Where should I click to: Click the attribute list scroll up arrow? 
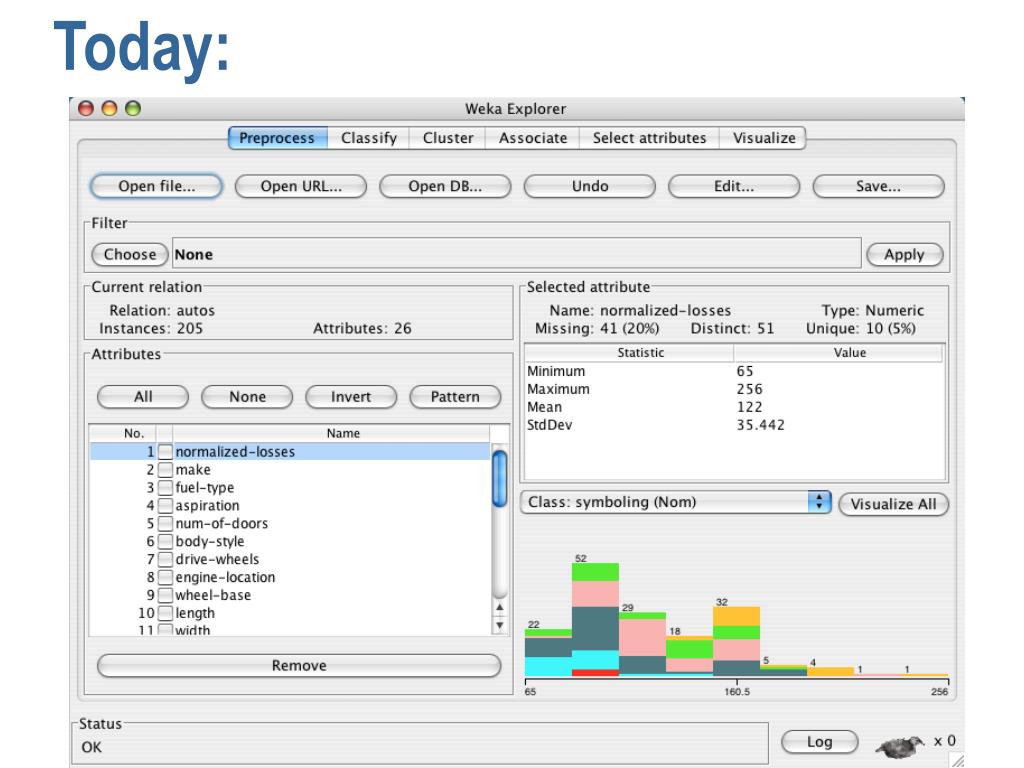[x=500, y=607]
